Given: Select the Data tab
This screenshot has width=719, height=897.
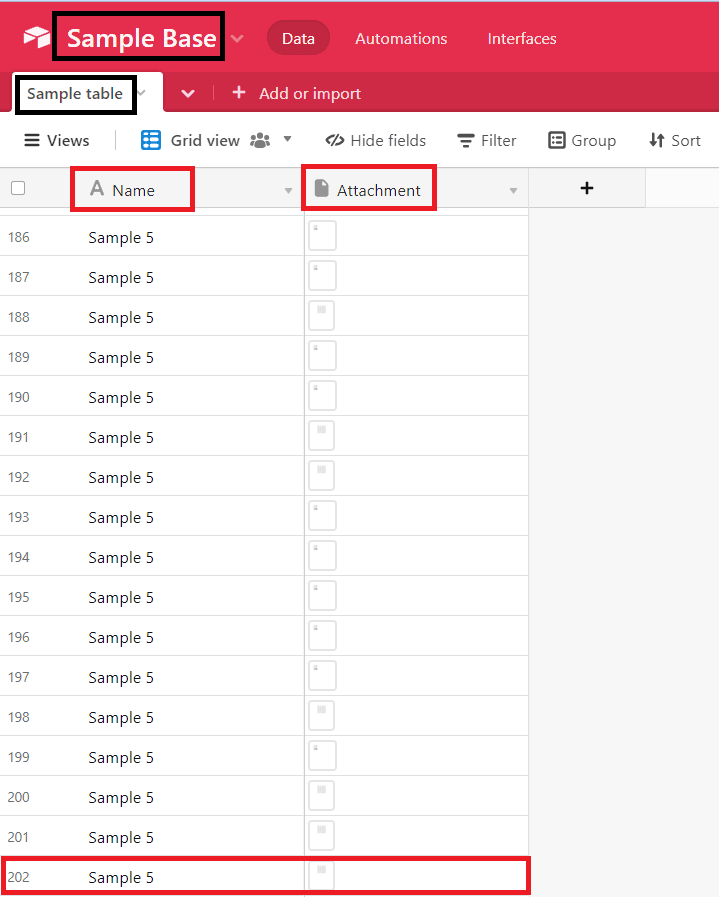Looking at the screenshot, I should pyautogui.click(x=298, y=38).
